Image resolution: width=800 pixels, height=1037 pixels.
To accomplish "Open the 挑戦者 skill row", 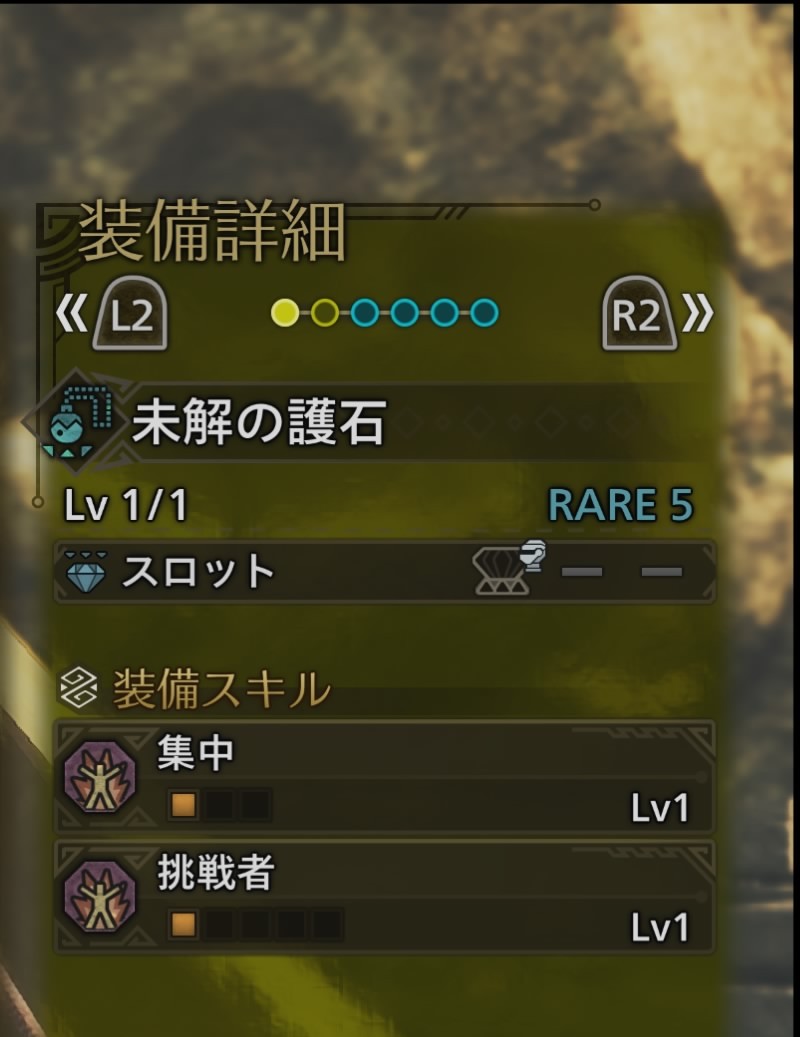I will pos(384,897).
